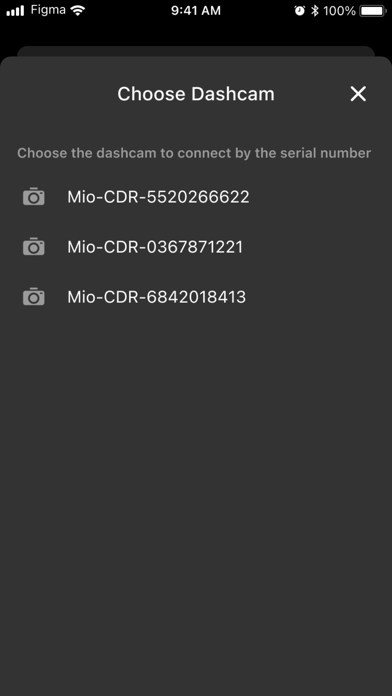The height and width of the screenshot is (696, 392).
Task: Tap the battery indicator icon
Action: click(374, 11)
